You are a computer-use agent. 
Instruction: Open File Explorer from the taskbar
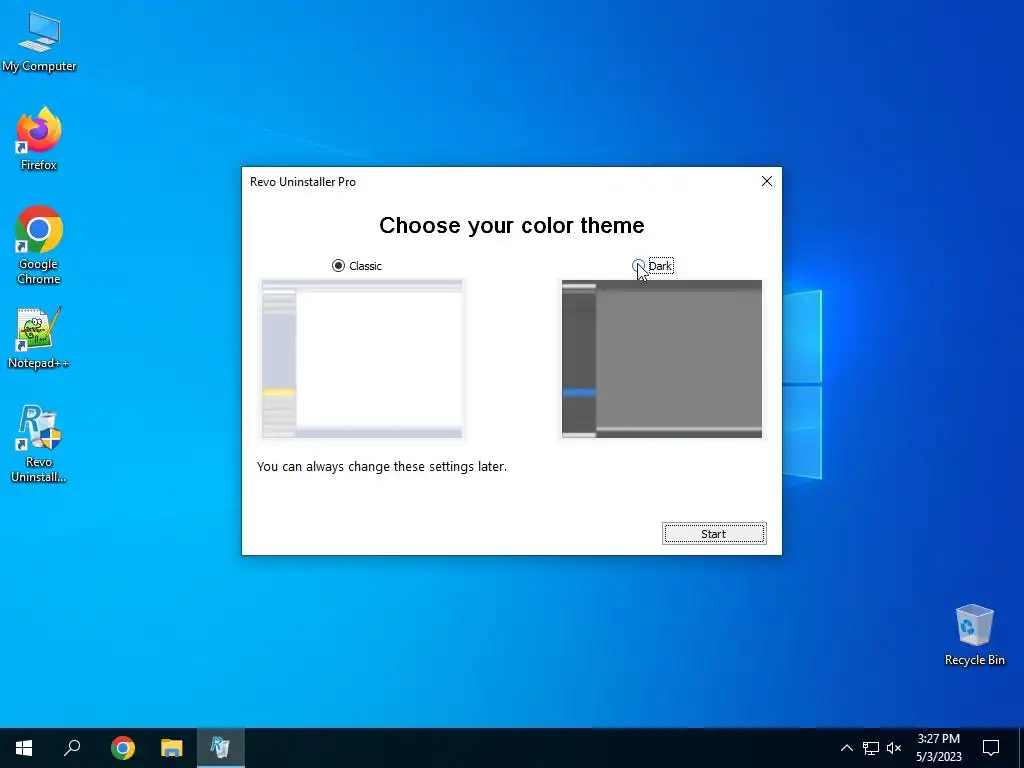point(172,748)
